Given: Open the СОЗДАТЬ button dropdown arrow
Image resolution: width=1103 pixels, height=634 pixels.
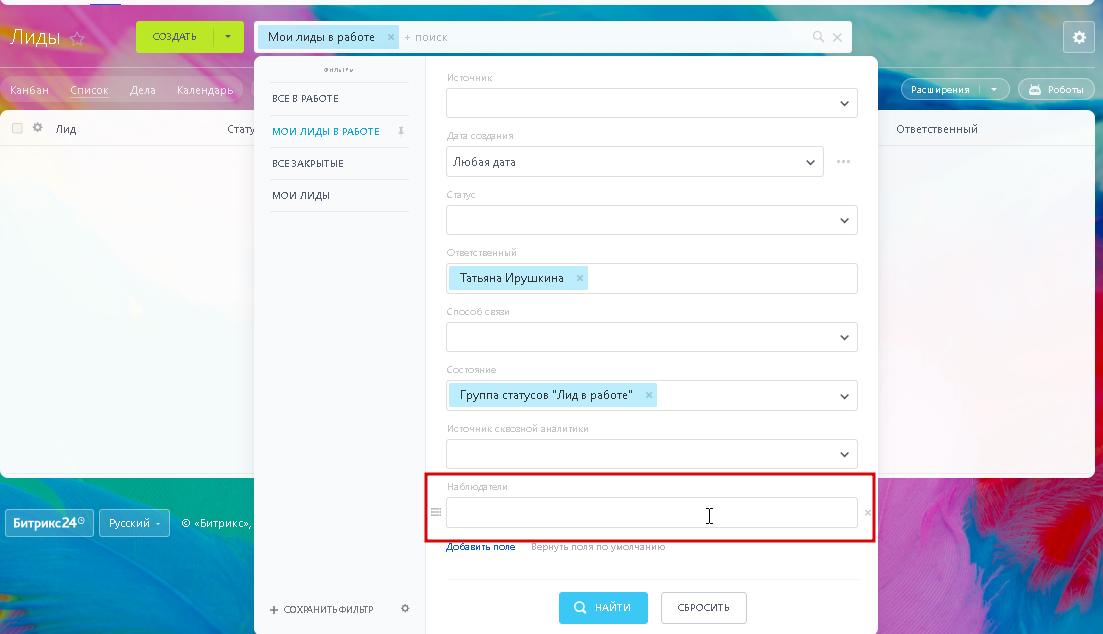Looking at the screenshot, I should [228, 37].
